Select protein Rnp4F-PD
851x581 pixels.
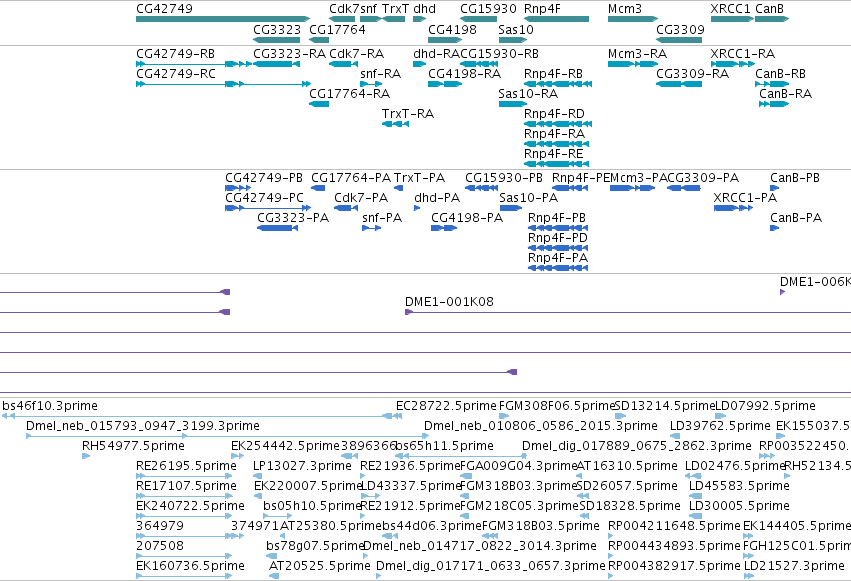click(x=558, y=248)
